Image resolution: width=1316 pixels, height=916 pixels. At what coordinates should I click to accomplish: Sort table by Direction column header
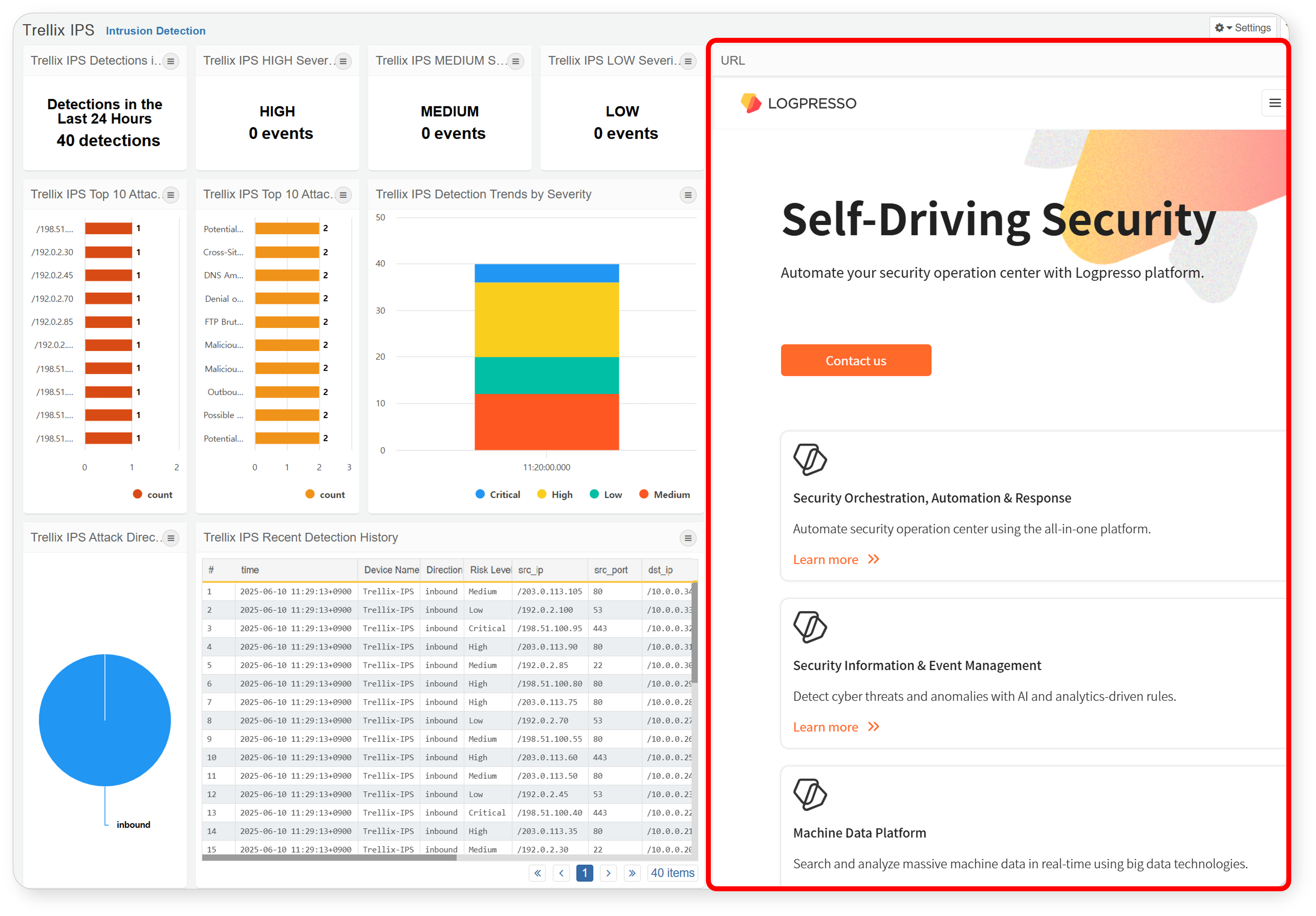pyautogui.click(x=442, y=569)
